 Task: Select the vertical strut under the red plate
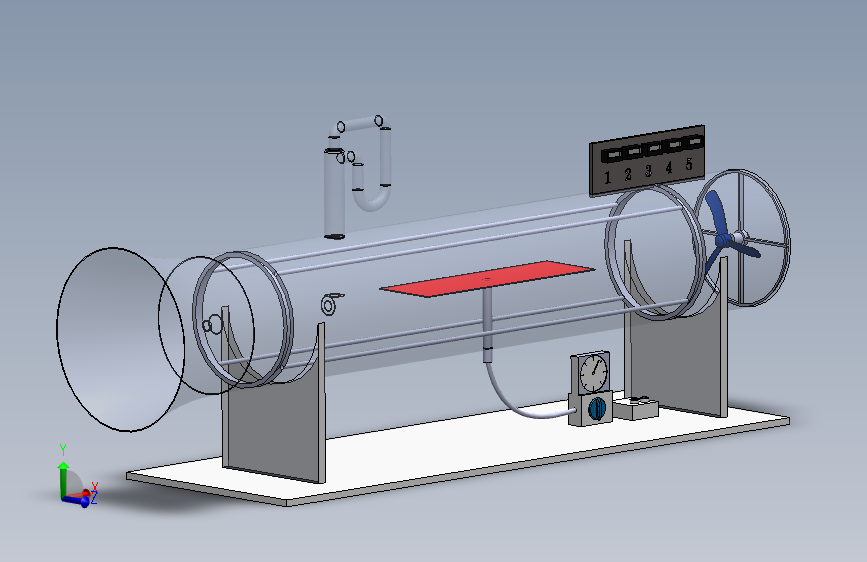point(487,325)
